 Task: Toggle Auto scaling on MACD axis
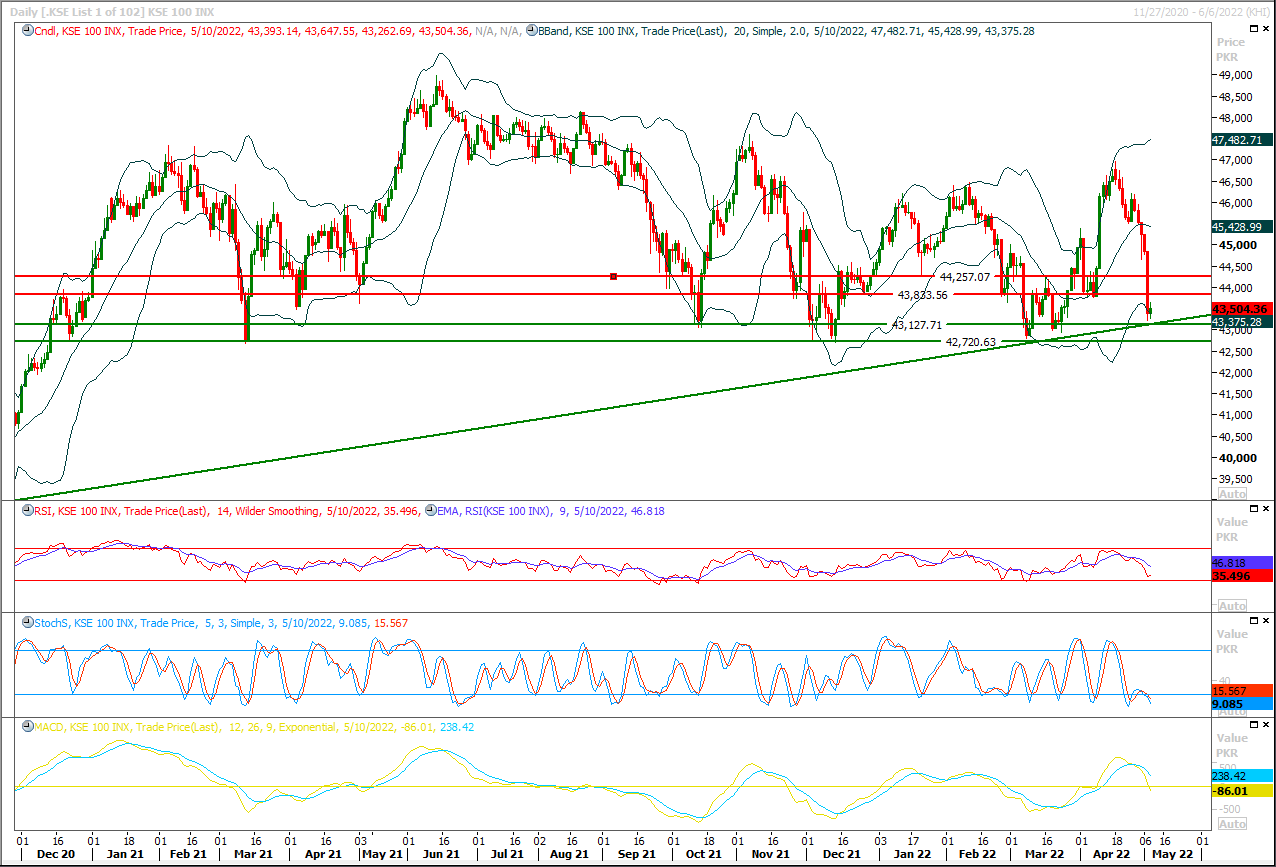[x=1232, y=824]
